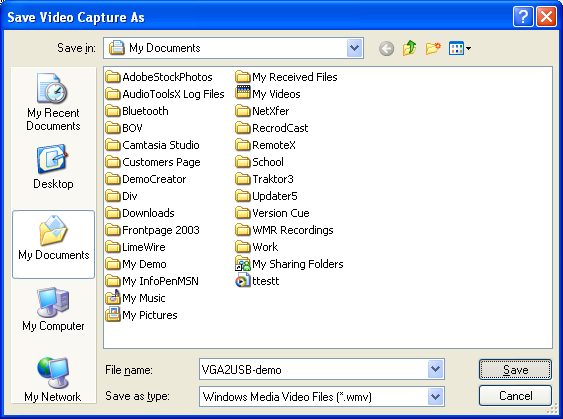Image resolution: width=563 pixels, height=419 pixels.
Task: Click the Cancel button
Action: [x=515, y=396]
